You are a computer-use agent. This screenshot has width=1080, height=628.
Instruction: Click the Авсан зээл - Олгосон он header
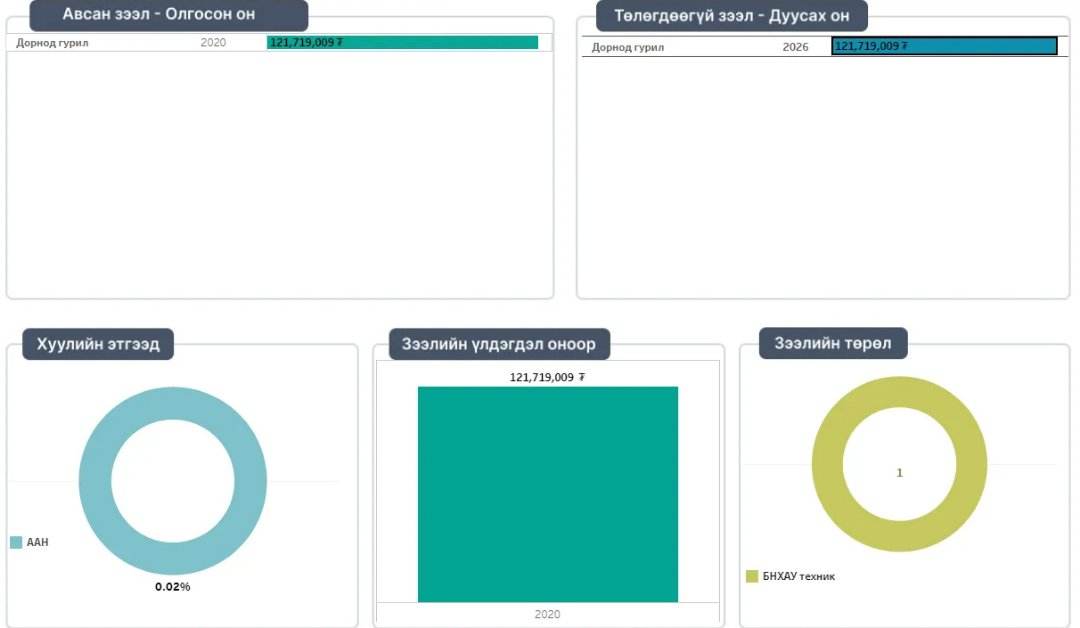click(168, 15)
